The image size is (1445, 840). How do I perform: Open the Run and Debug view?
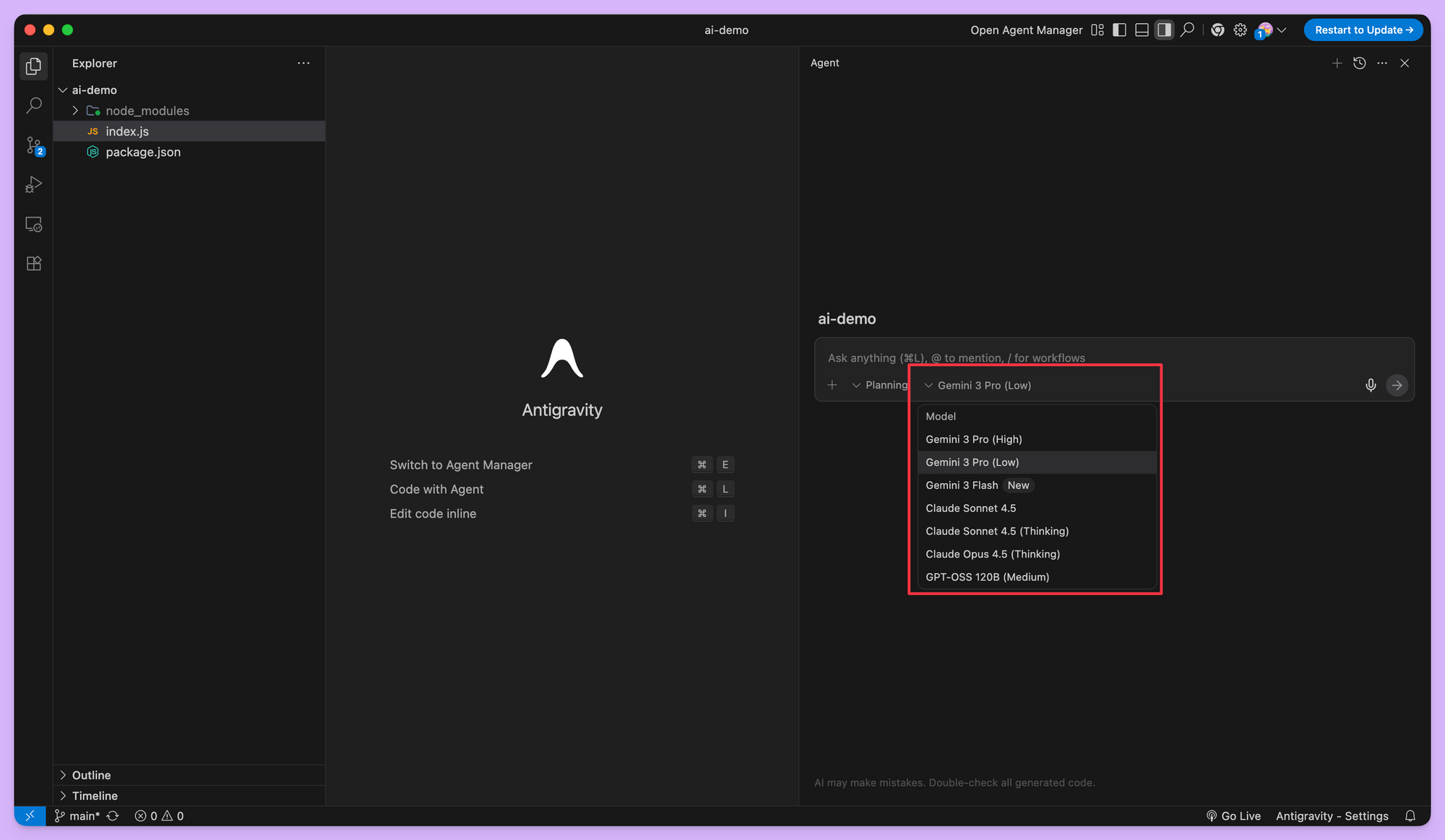click(x=33, y=185)
